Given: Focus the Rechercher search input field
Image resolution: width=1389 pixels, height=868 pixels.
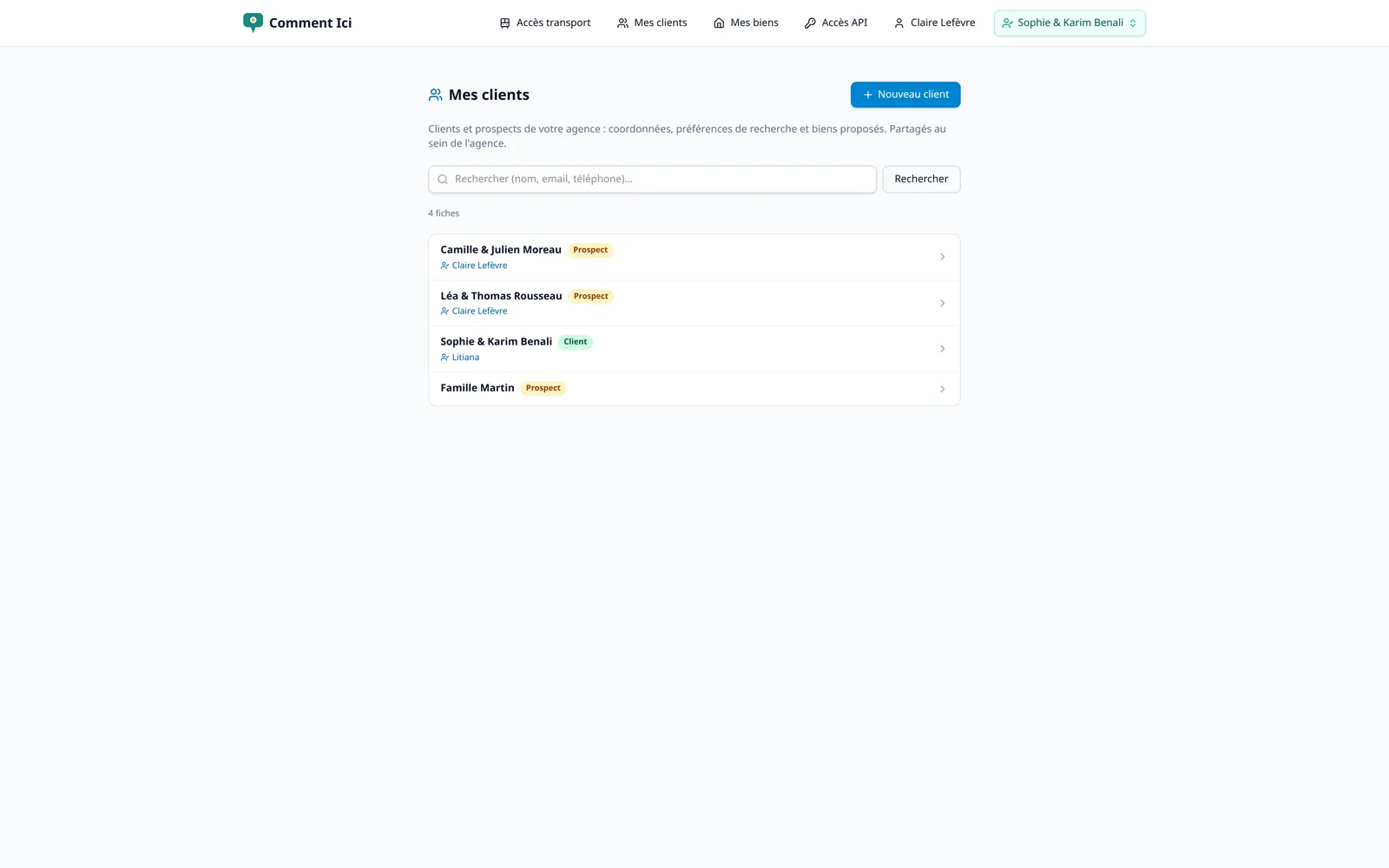Looking at the screenshot, I should click(x=652, y=179).
